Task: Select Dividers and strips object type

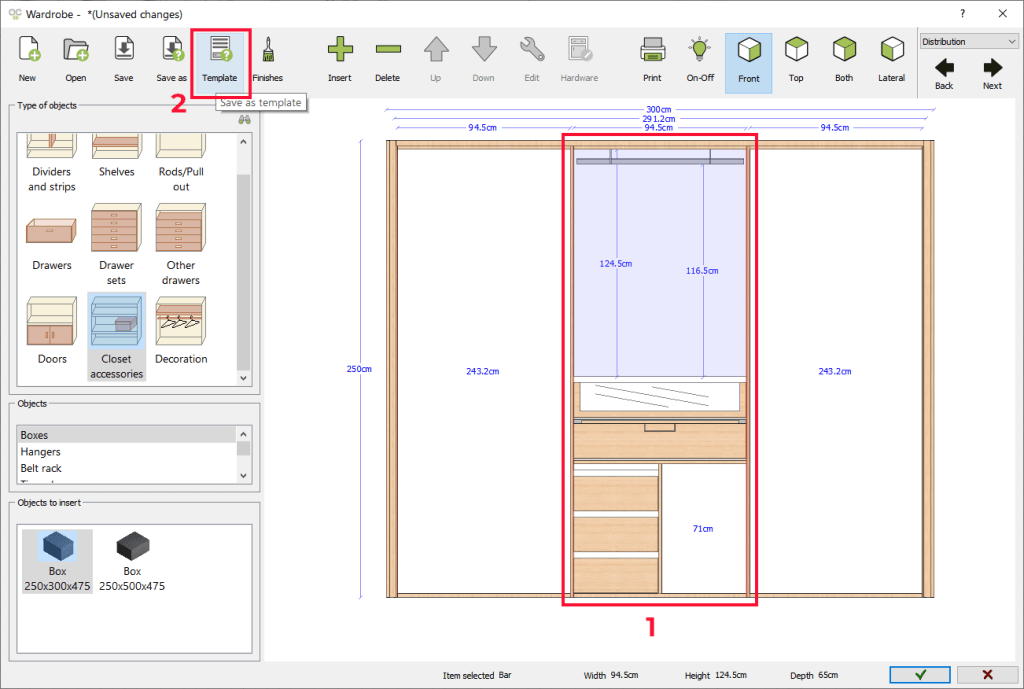Action: point(52,163)
